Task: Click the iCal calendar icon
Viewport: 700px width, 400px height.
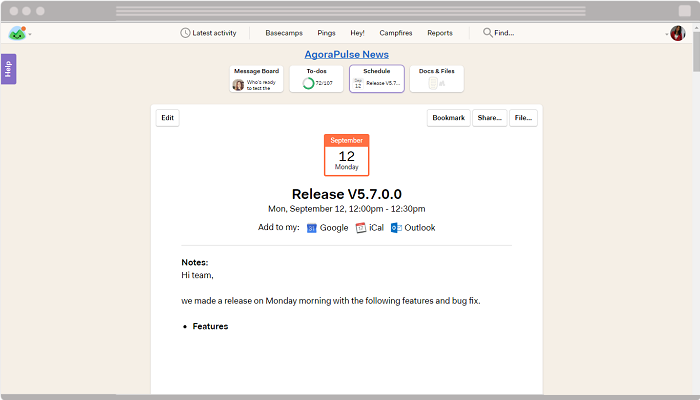Action: pyautogui.click(x=360, y=228)
